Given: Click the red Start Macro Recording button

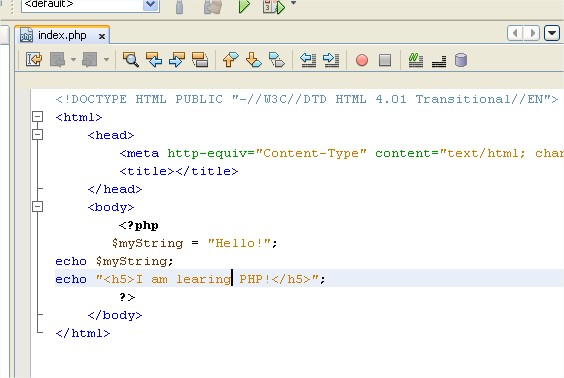Looking at the screenshot, I should click(x=362, y=60).
